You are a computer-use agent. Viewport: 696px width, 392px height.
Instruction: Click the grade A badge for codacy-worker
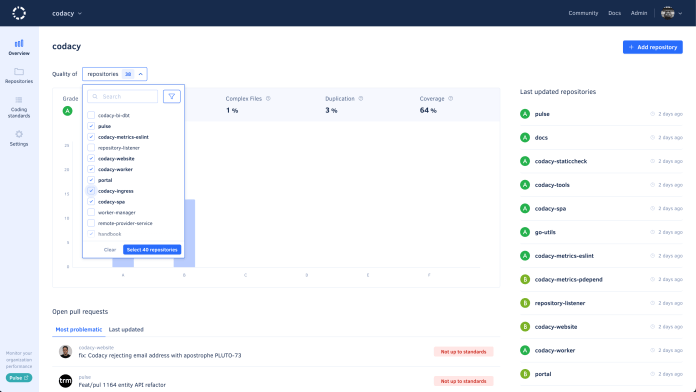pos(525,350)
